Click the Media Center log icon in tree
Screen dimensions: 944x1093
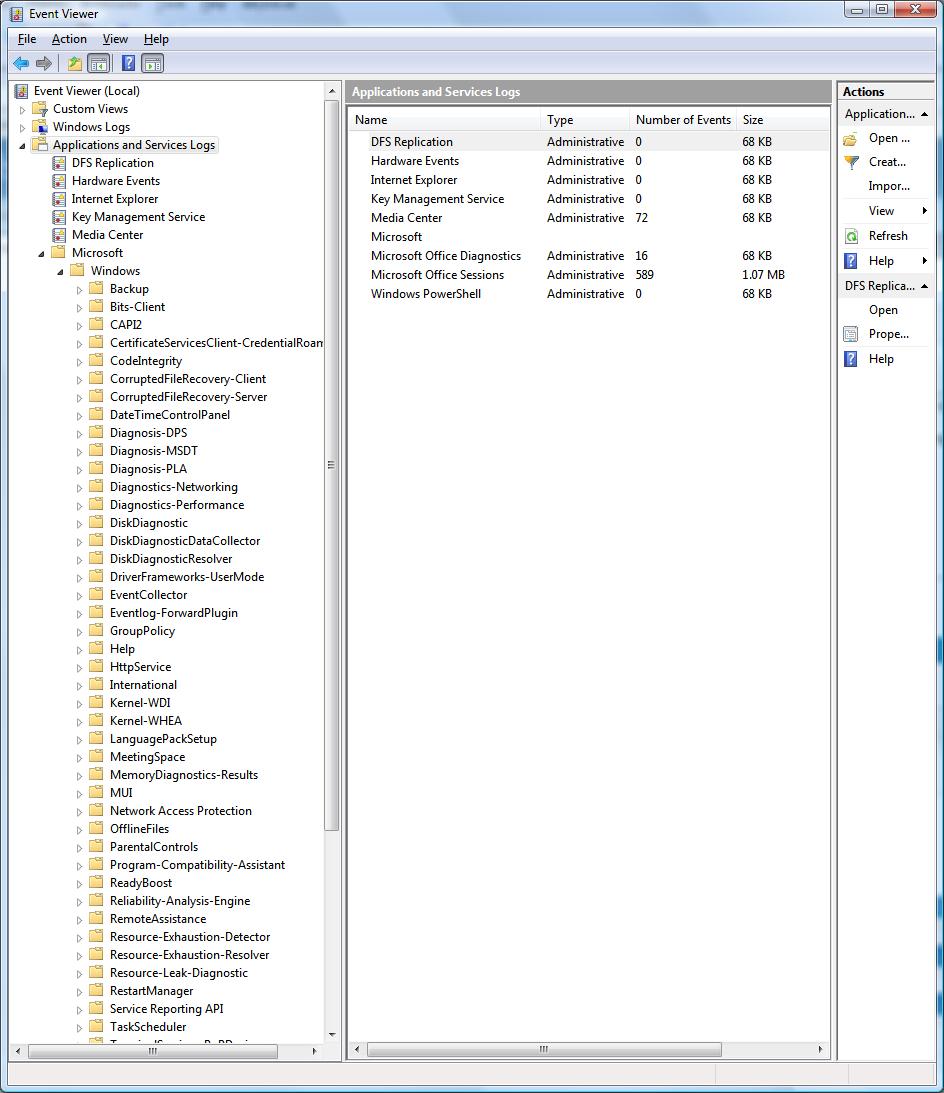pos(59,235)
